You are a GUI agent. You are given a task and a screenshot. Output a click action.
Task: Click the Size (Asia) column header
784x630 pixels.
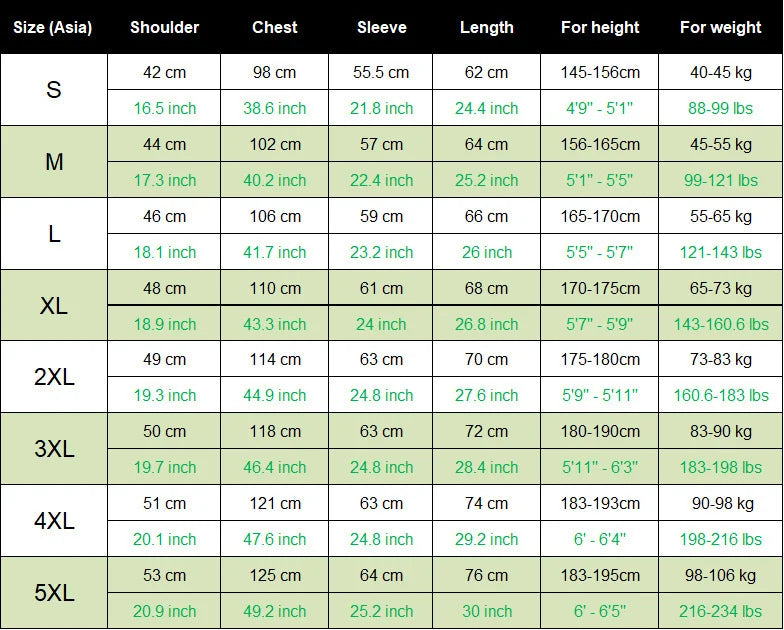click(52, 27)
